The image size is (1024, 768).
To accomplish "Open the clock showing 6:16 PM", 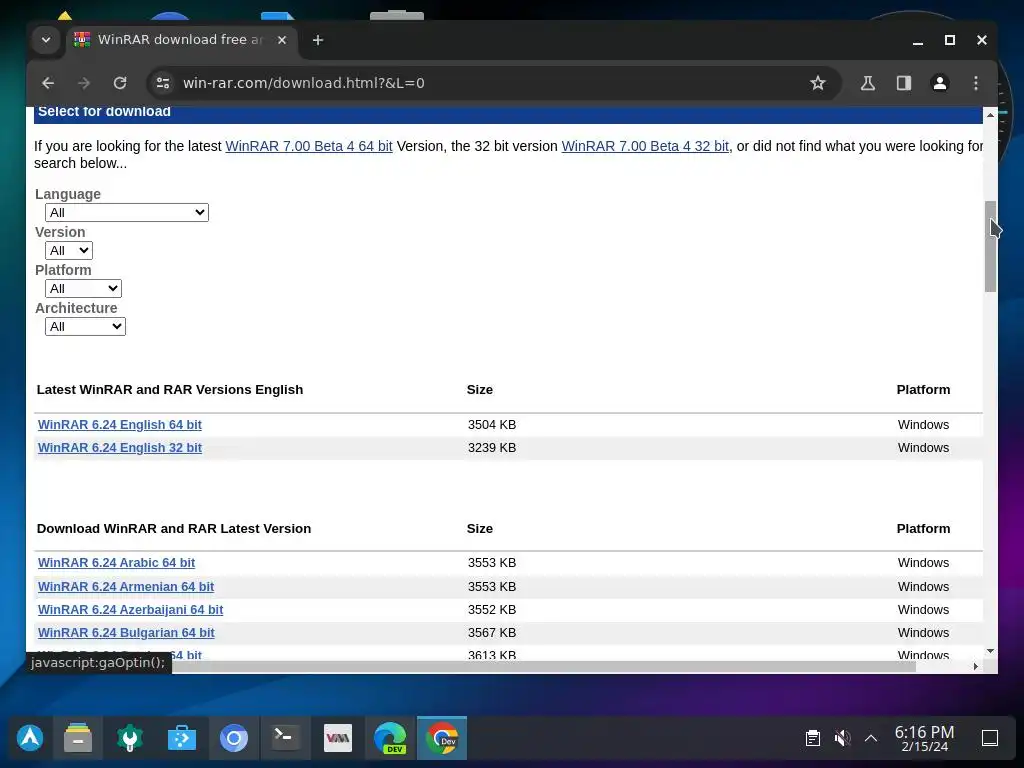I will 924,738.
